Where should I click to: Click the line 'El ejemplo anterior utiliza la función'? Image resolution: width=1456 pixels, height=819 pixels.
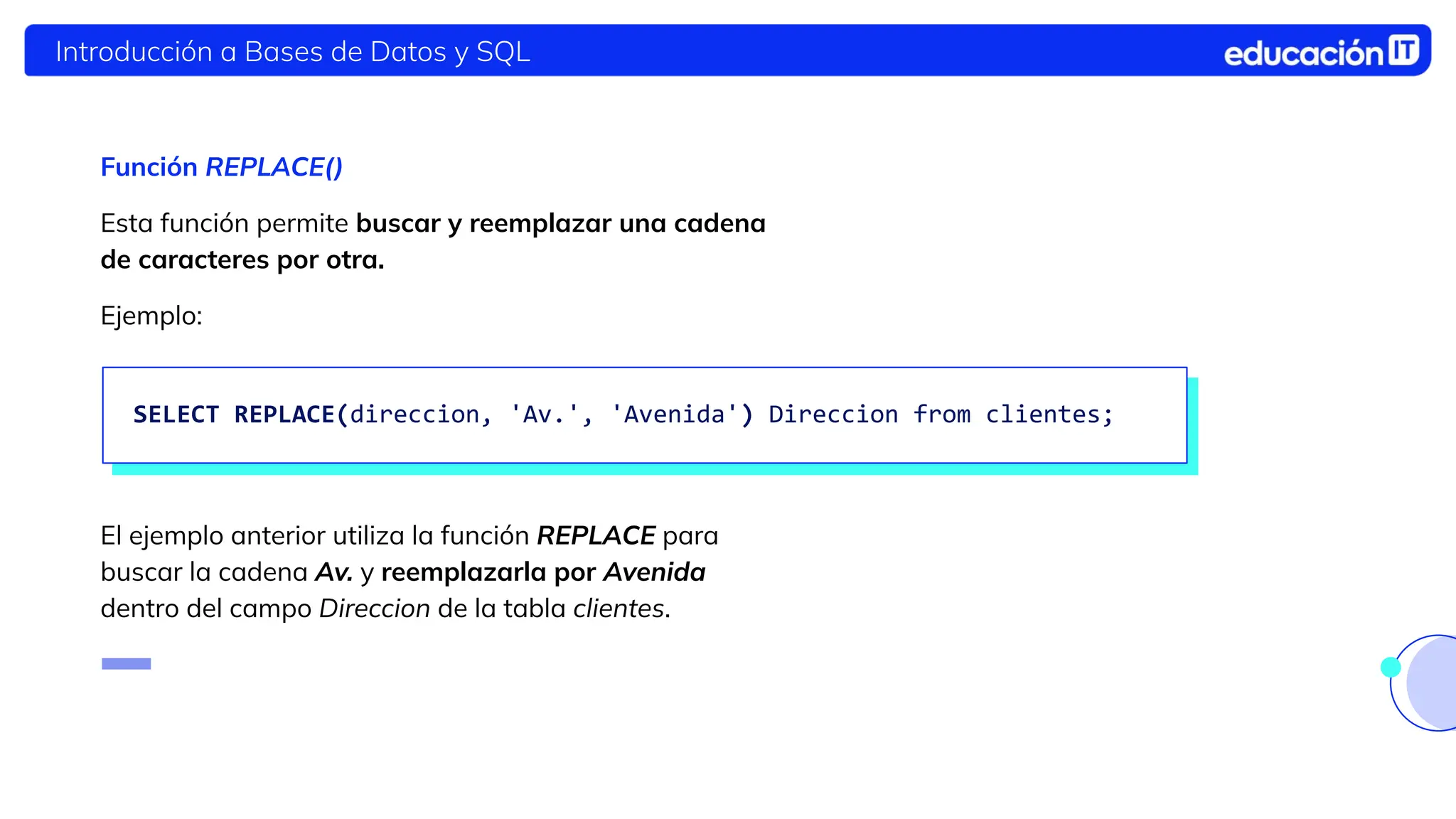click(x=315, y=535)
